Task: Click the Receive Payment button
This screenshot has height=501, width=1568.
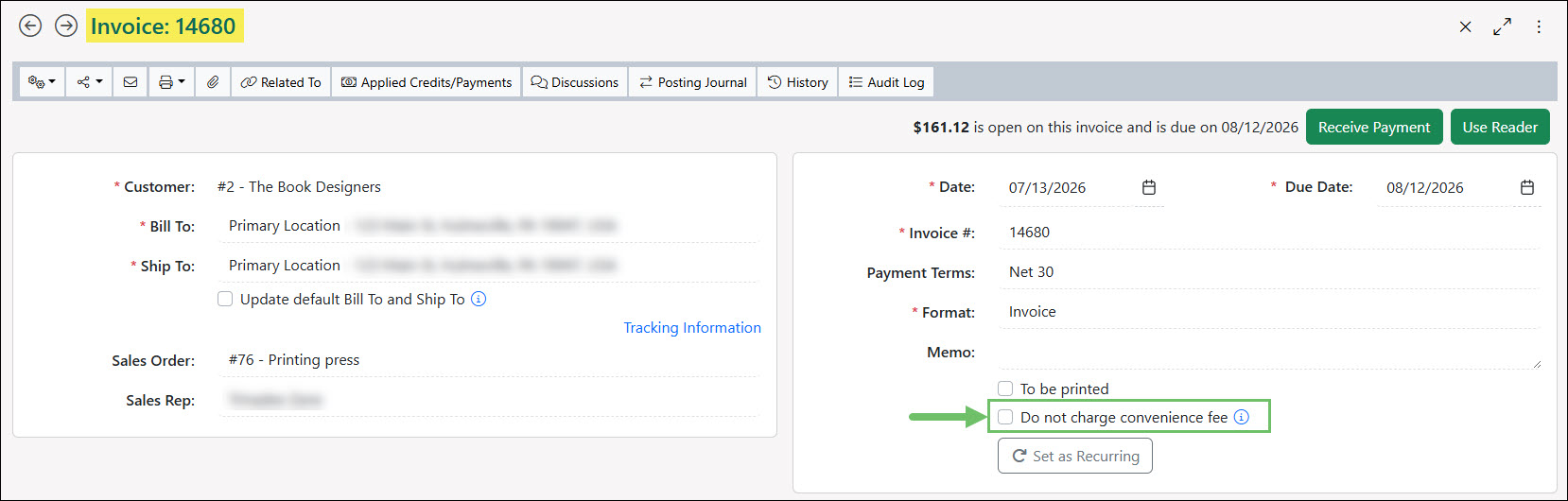Action: 1374,127
